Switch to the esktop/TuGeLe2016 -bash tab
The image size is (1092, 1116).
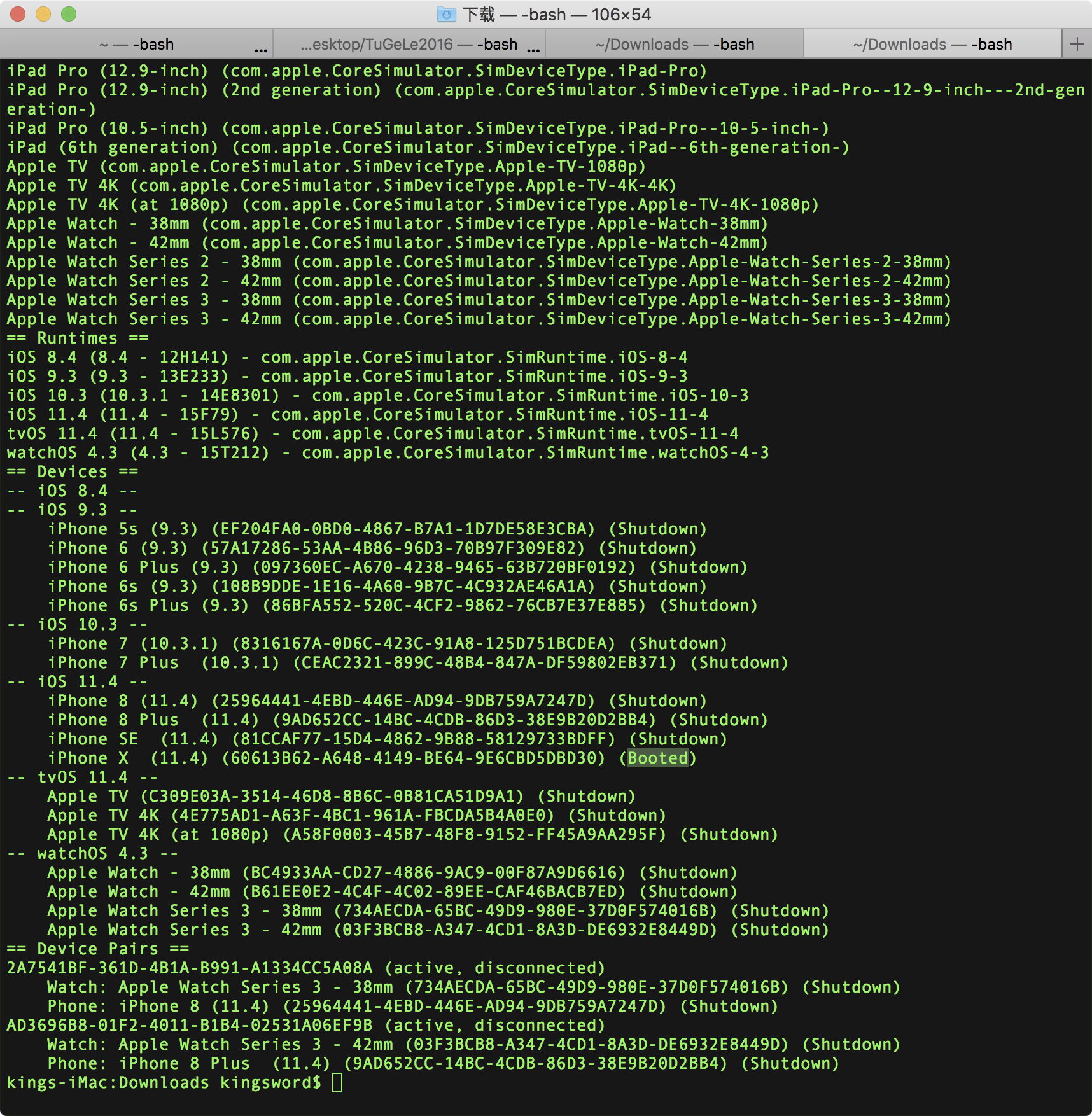[409, 44]
